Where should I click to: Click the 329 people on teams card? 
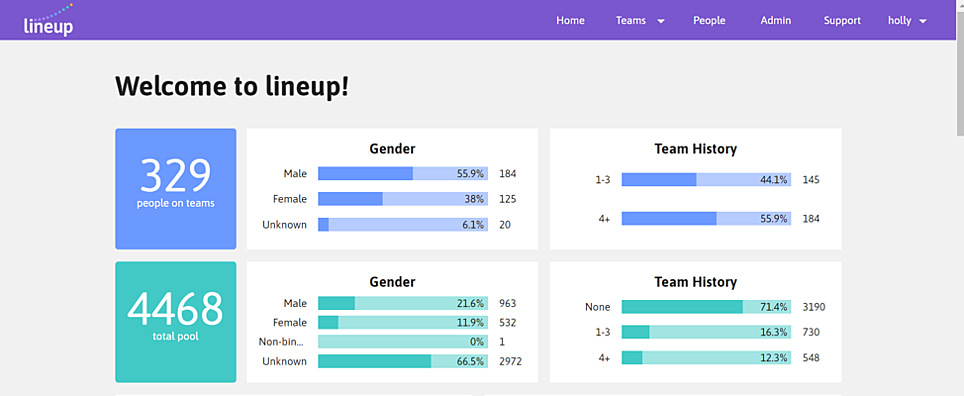point(176,189)
